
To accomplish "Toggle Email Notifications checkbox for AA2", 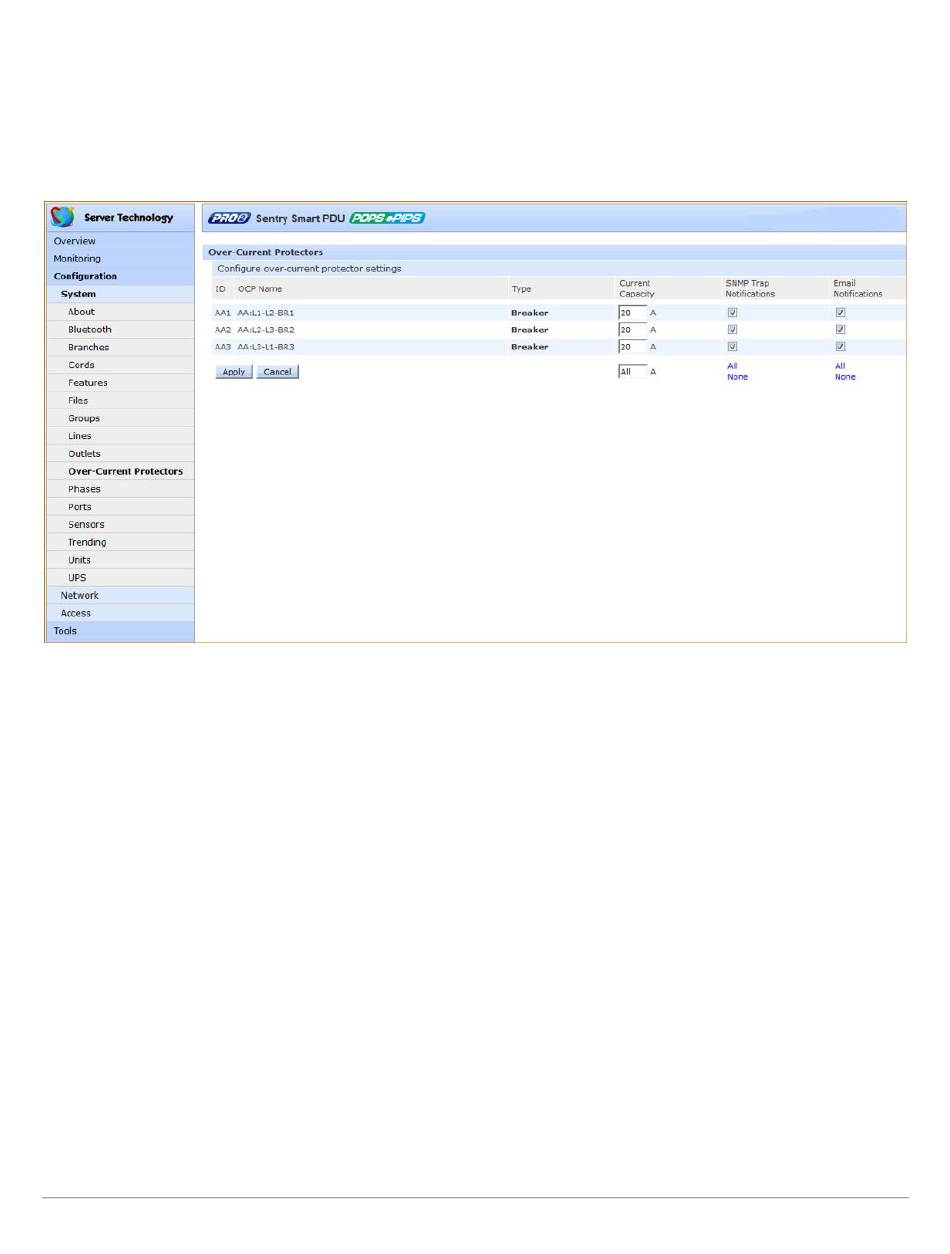I will click(840, 330).
